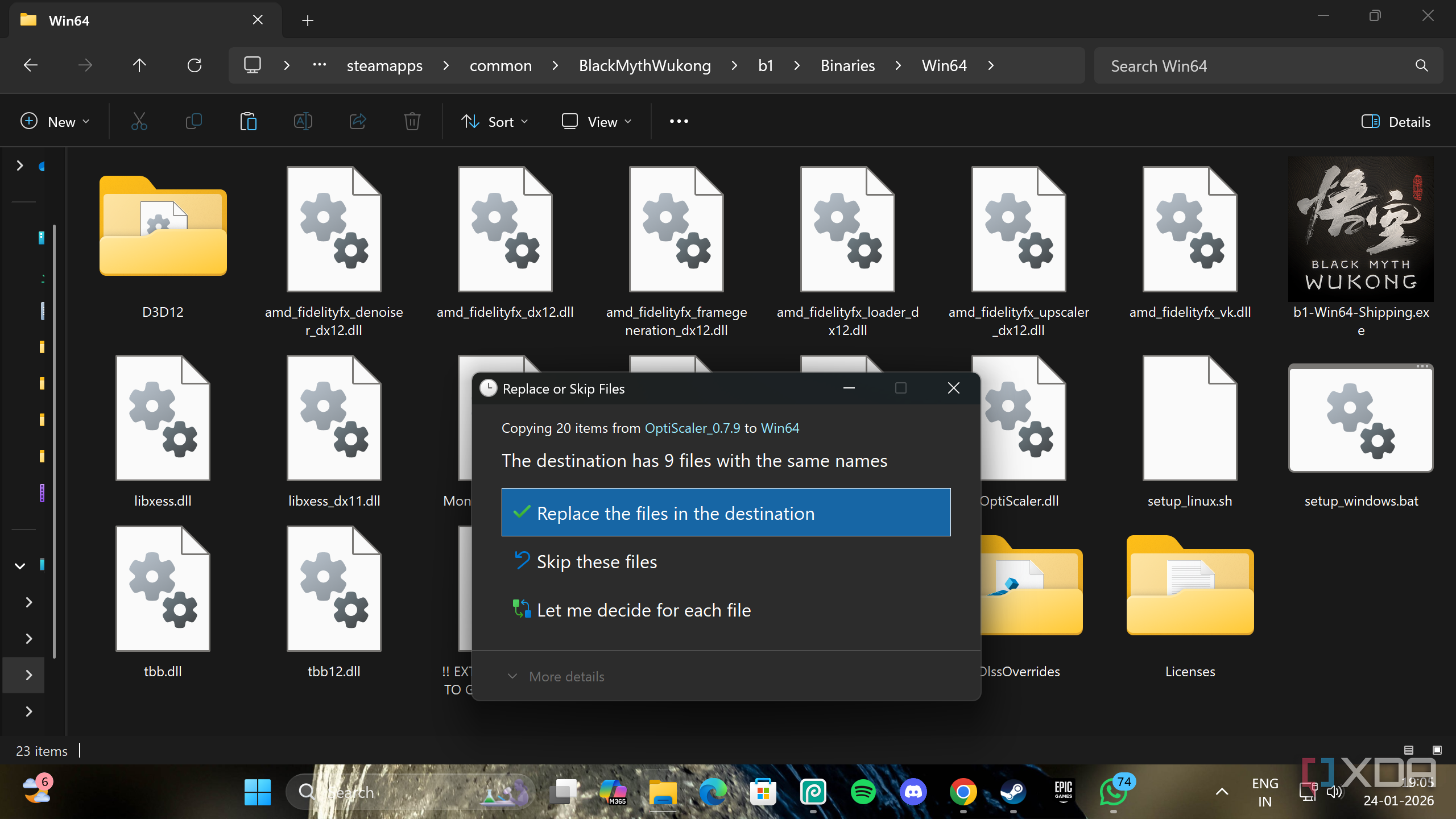Open the View dropdown menu
Image resolution: width=1456 pixels, height=819 pixels.
[x=597, y=122]
